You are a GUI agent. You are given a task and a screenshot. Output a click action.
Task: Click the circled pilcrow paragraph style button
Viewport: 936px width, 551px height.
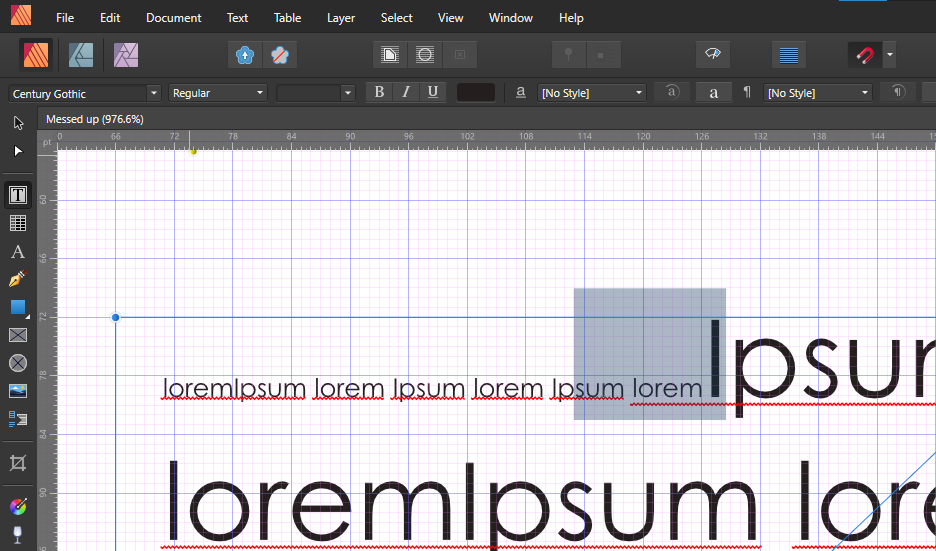[898, 93]
